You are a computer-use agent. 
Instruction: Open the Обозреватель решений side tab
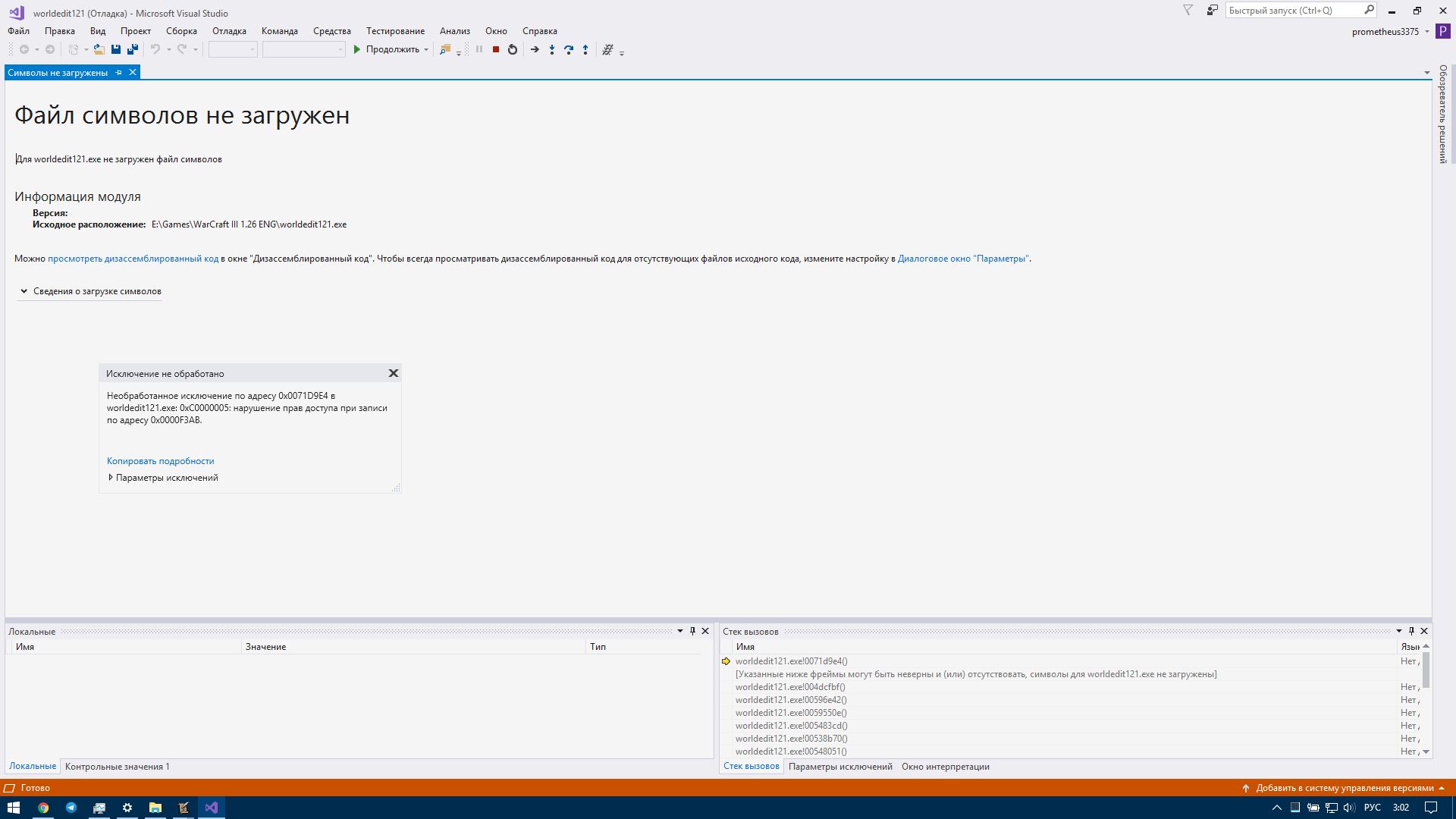(x=1443, y=114)
